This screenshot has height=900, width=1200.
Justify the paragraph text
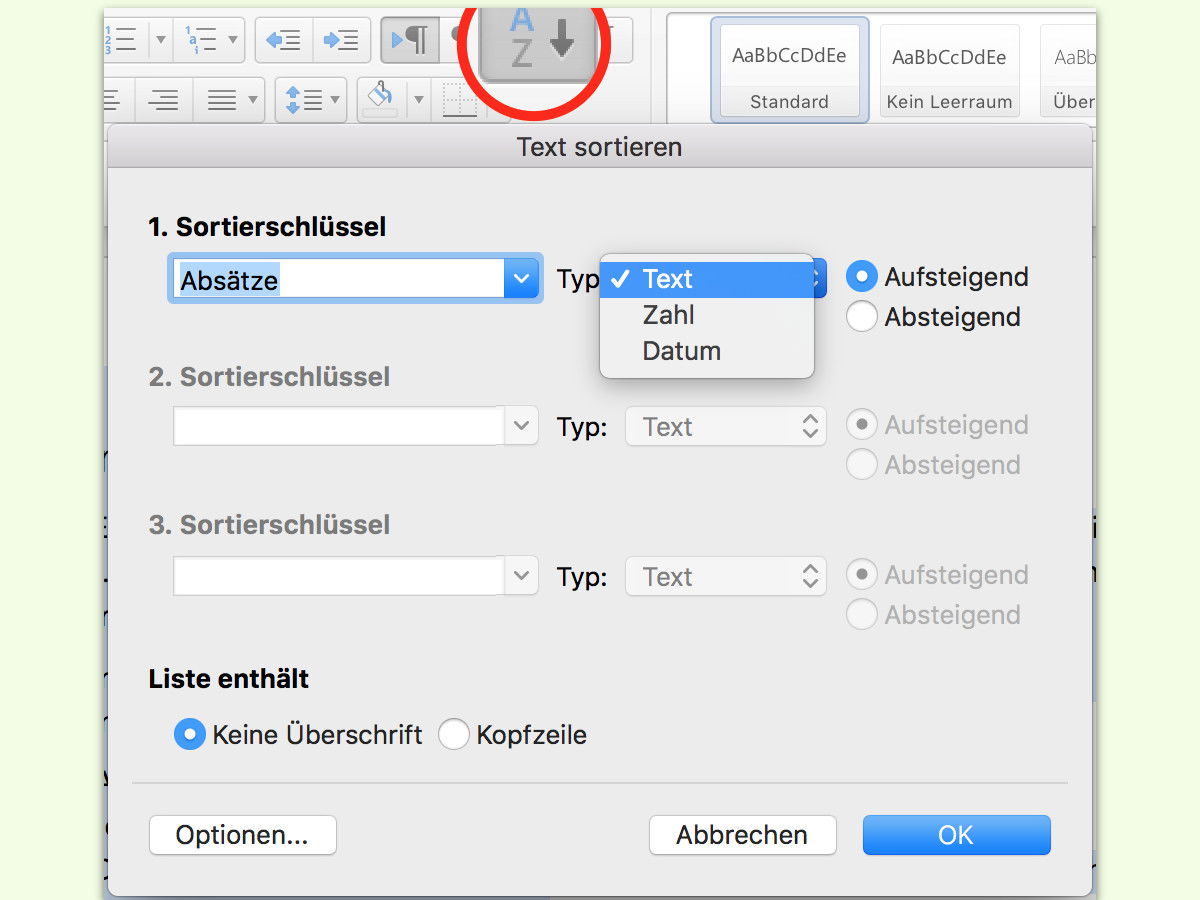click(221, 100)
